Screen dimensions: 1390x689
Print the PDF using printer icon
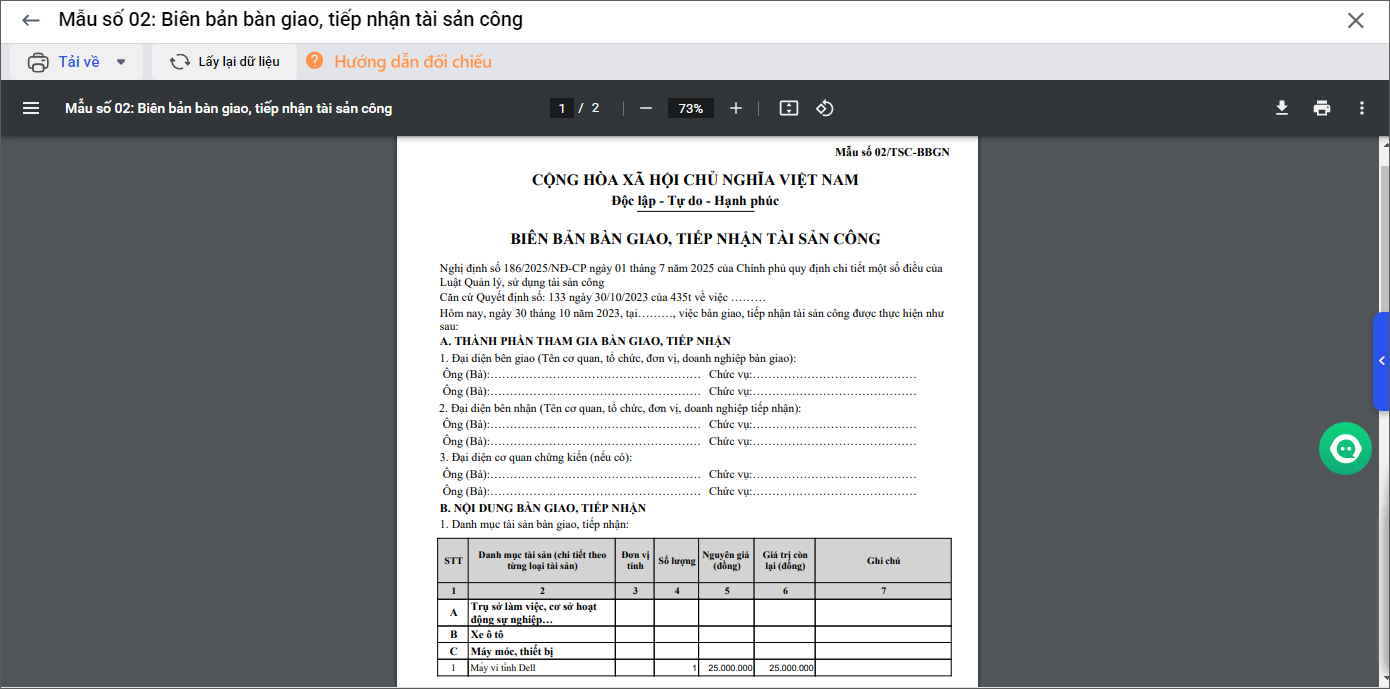click(1322, 108)
